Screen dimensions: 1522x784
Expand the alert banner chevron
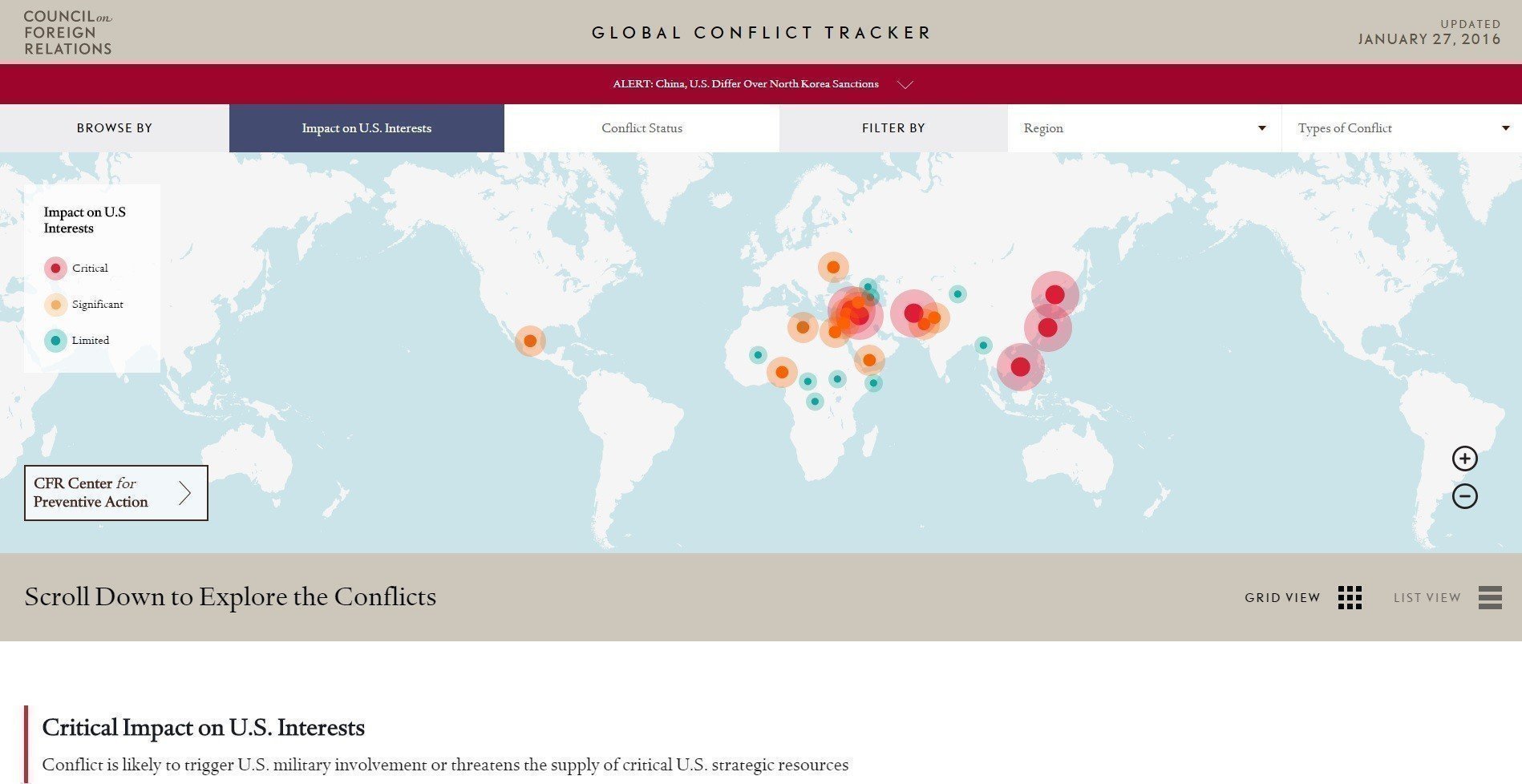905,85
